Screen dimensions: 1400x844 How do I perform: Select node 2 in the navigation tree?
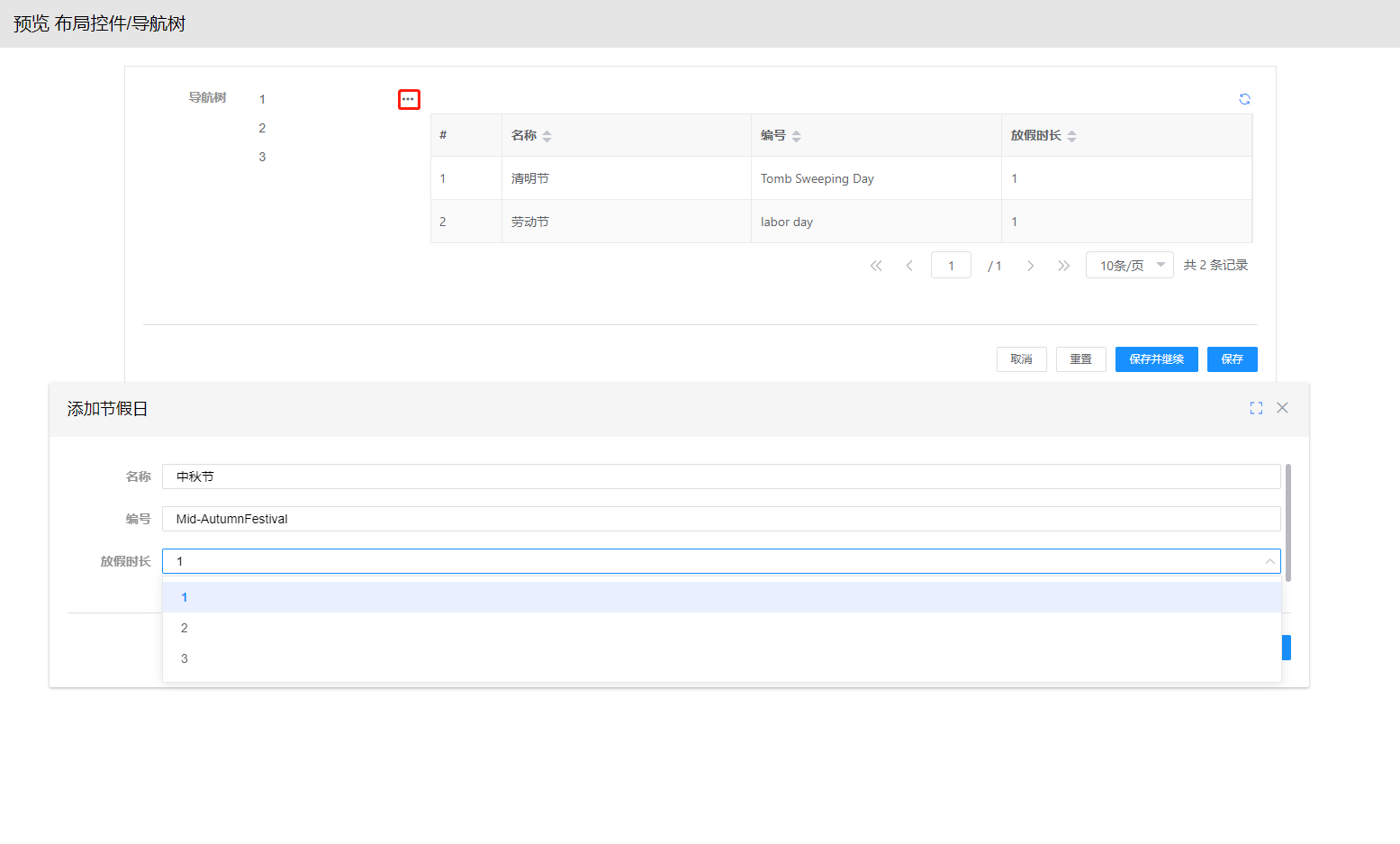point(262,128)
